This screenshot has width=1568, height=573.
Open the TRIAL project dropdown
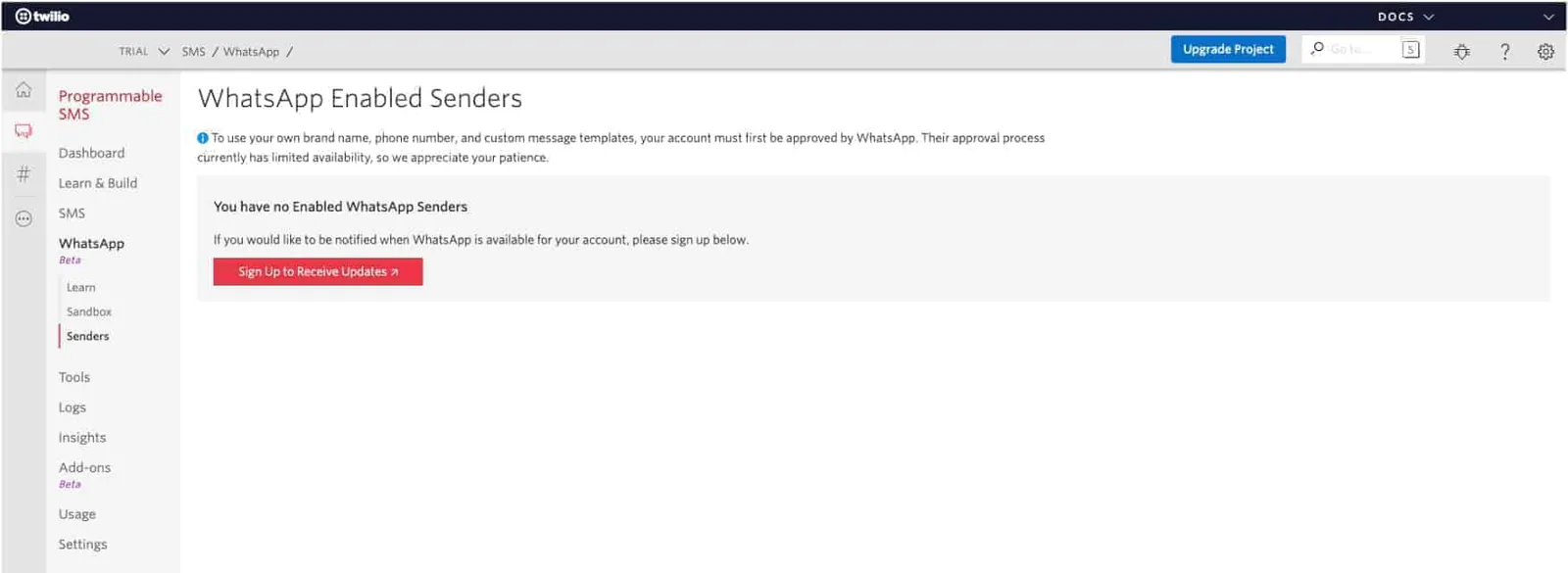tap(143, 51)
